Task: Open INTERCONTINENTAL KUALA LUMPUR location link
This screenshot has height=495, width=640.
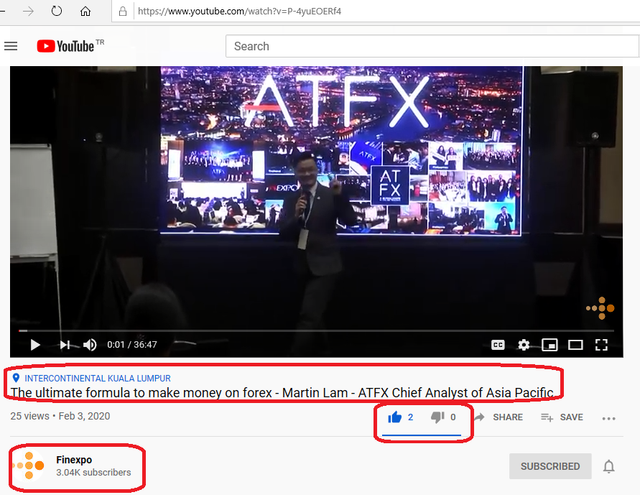Action: 98,378
